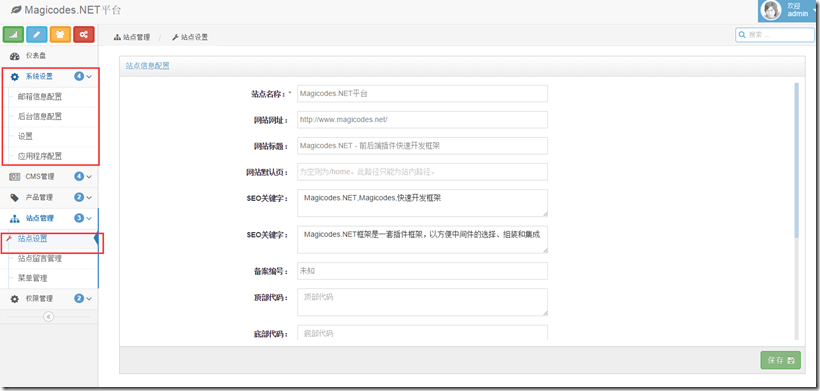
Task: Open 邮箱信息配置 submenu item
Action: click(40, 97)
